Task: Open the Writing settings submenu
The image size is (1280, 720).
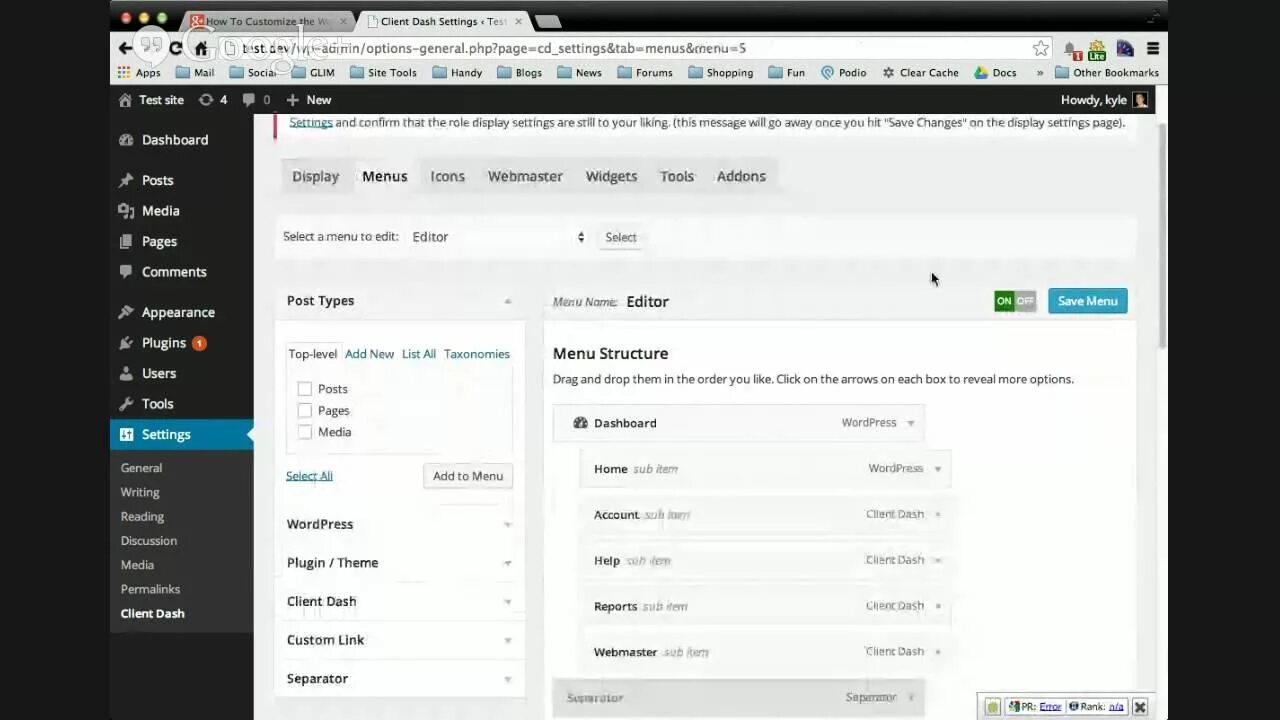Action: click(140, 492)
